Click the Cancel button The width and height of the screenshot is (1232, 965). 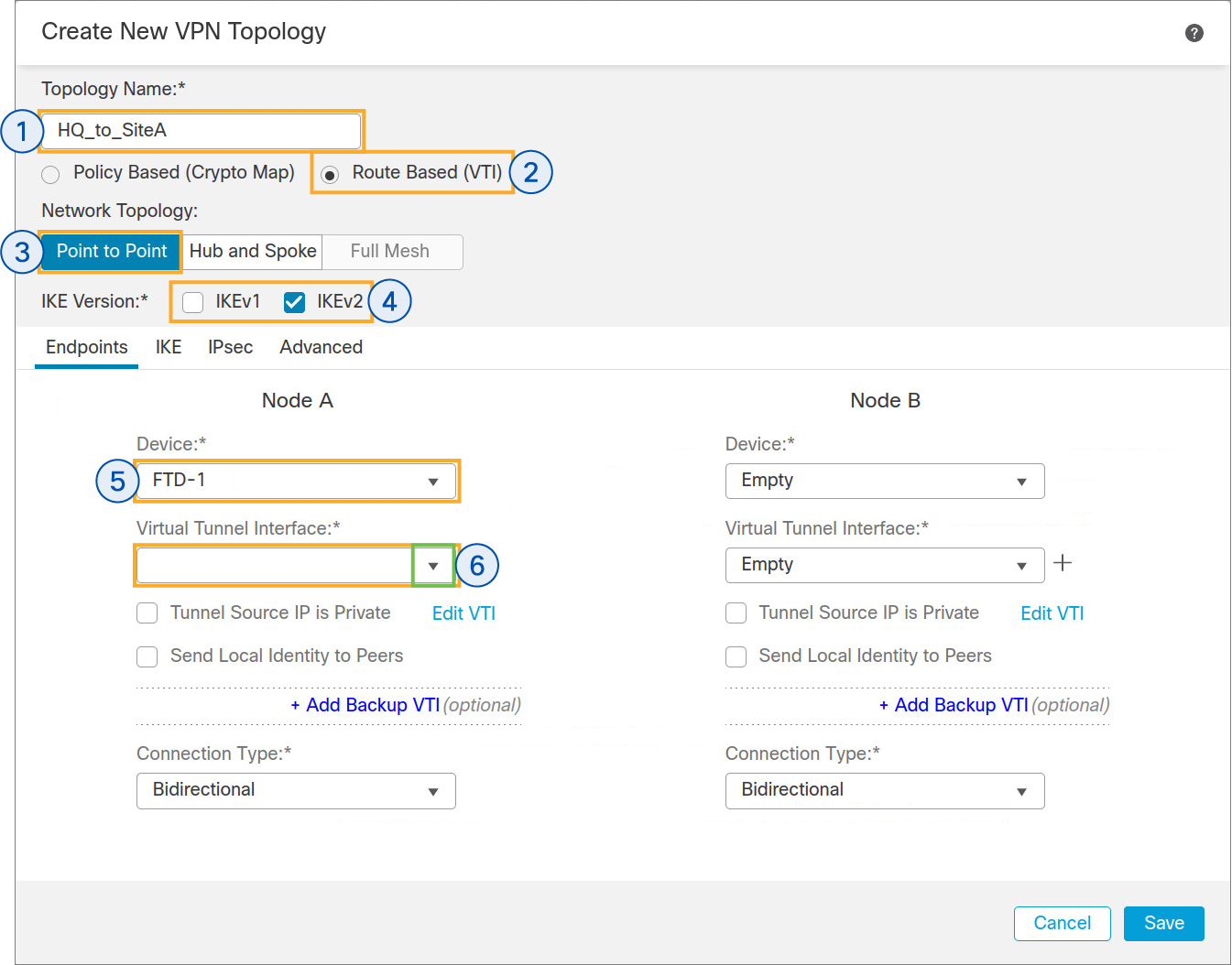pos(1063,924)
